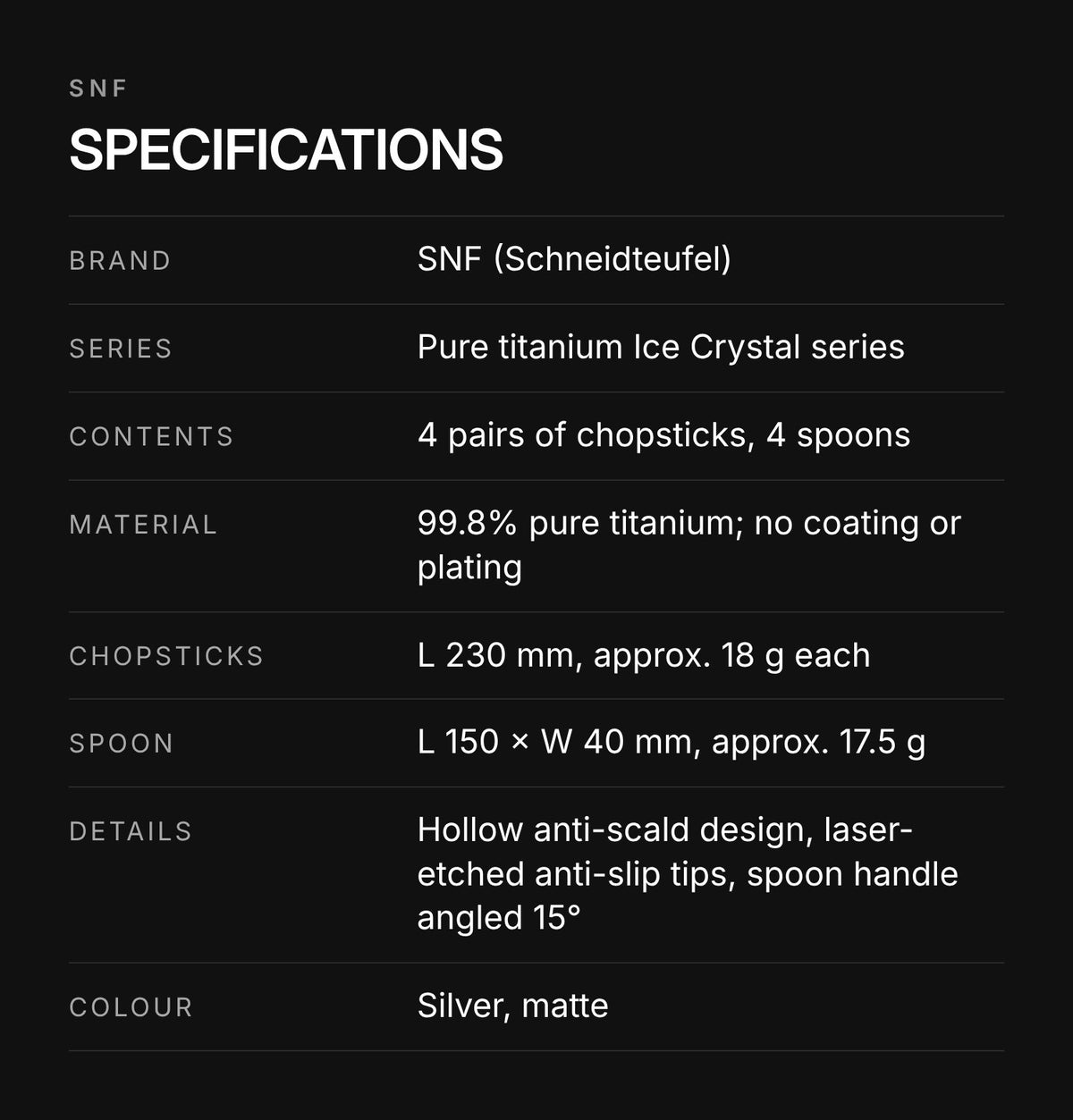
Task: Click the word plating in the material row
Action: point(469,568)
